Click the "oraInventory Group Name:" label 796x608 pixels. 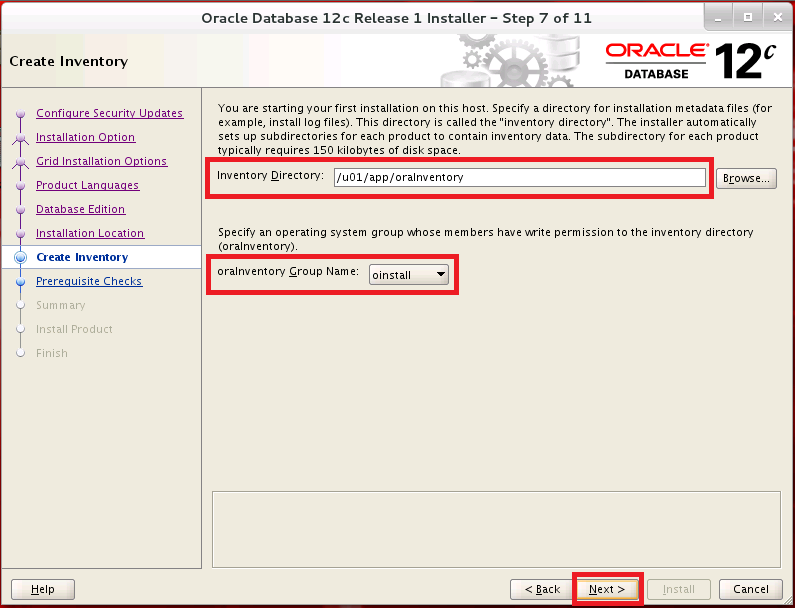pyautogui.click(x=288, y=272)
